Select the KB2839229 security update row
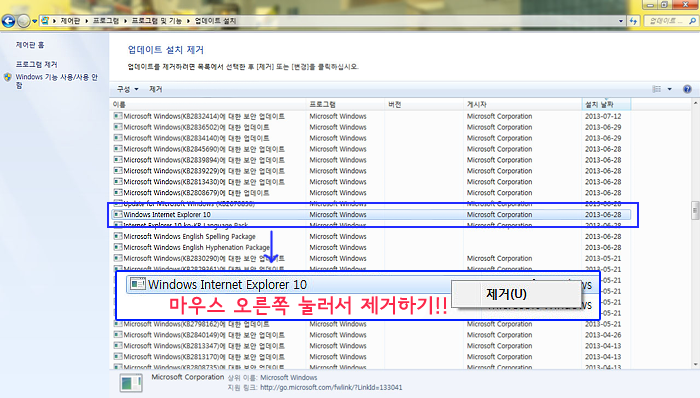Viewport: 700px width, 398px height. [x=371, y=171]
